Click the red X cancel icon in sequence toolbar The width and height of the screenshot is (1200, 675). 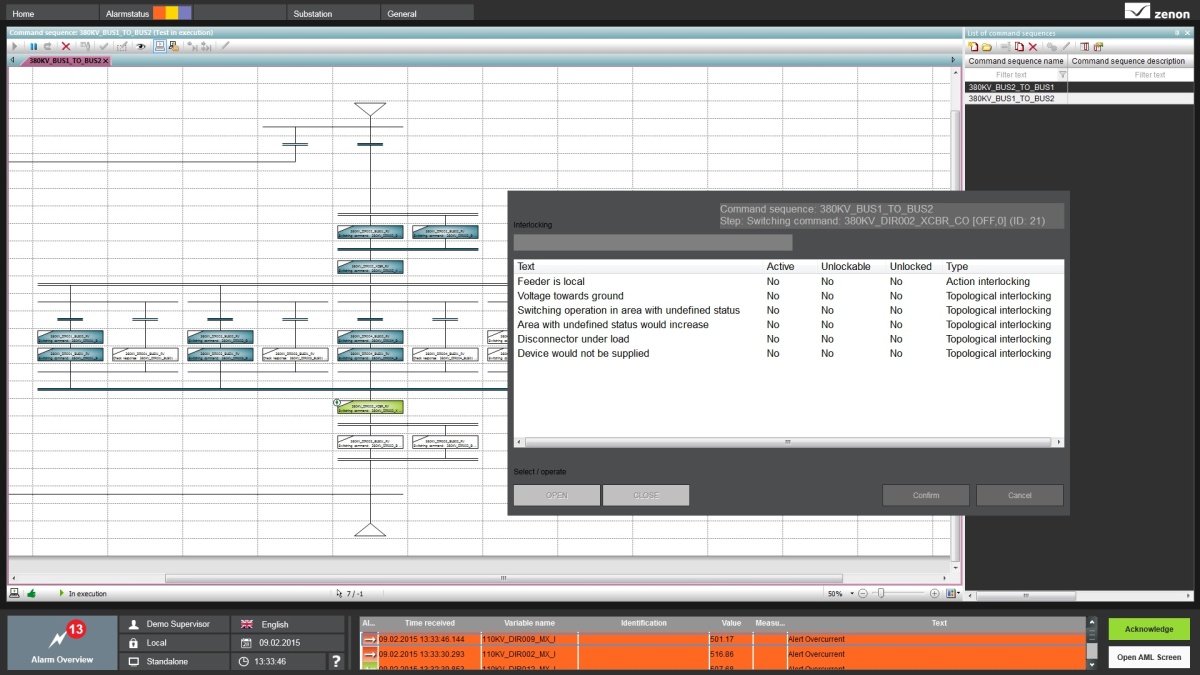click(66, 46)
